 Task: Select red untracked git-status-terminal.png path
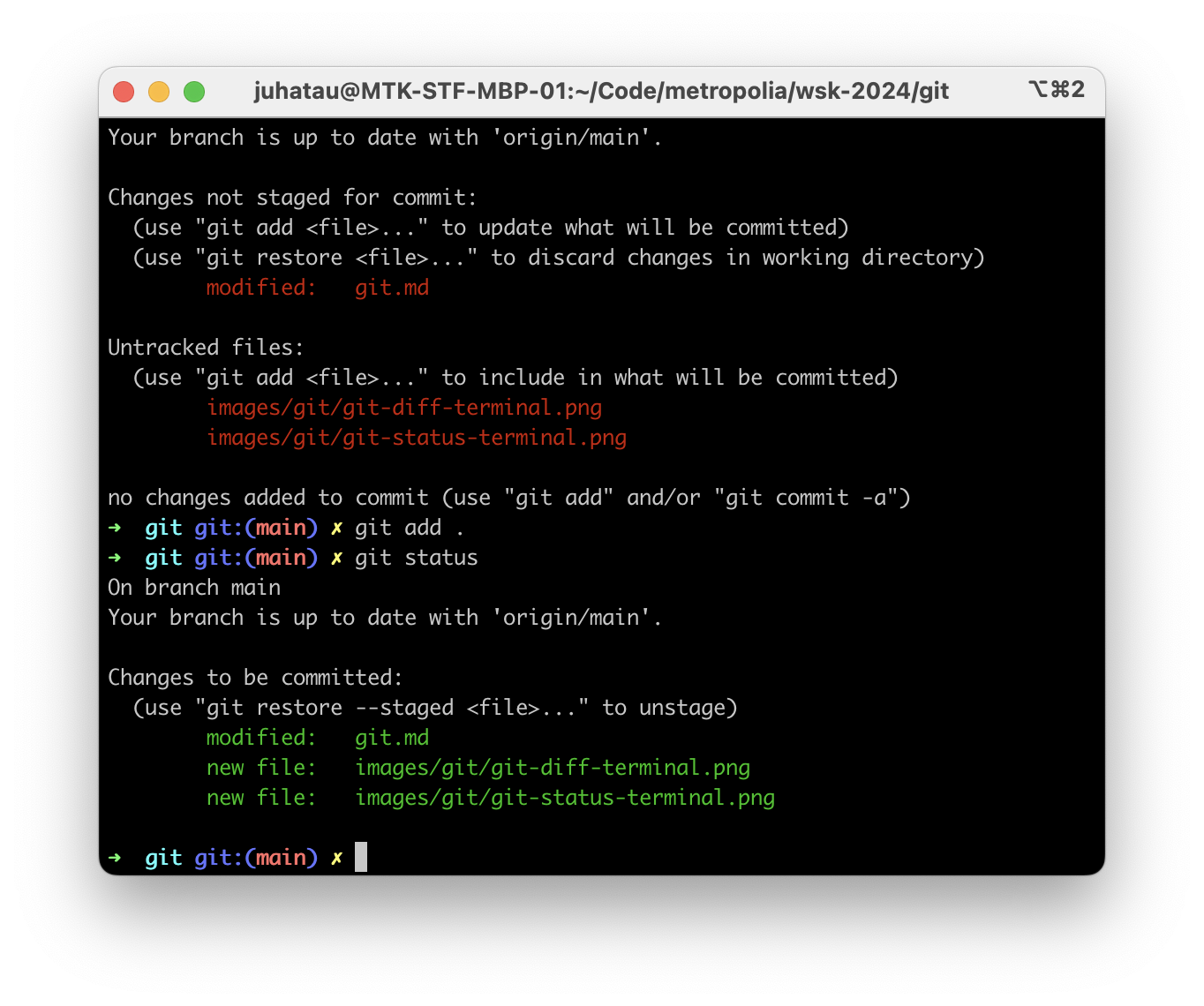tap(416, 438)
